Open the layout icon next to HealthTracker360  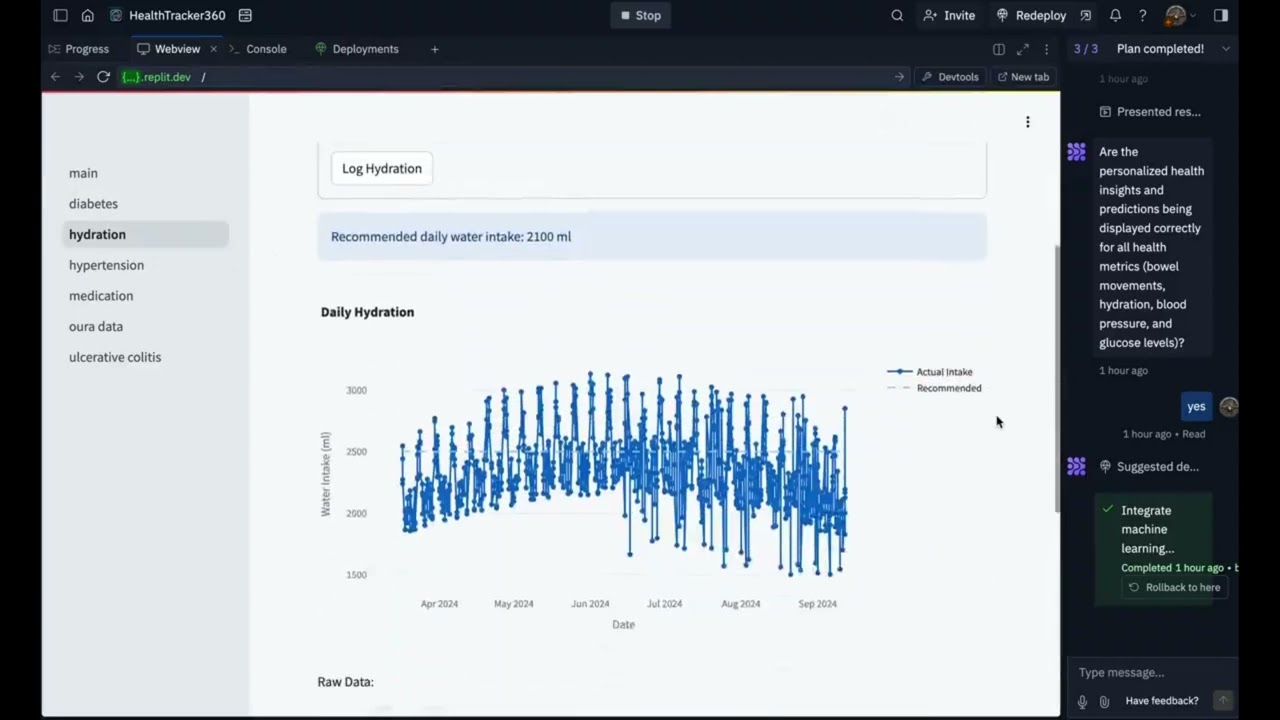(x=245, y=15)
